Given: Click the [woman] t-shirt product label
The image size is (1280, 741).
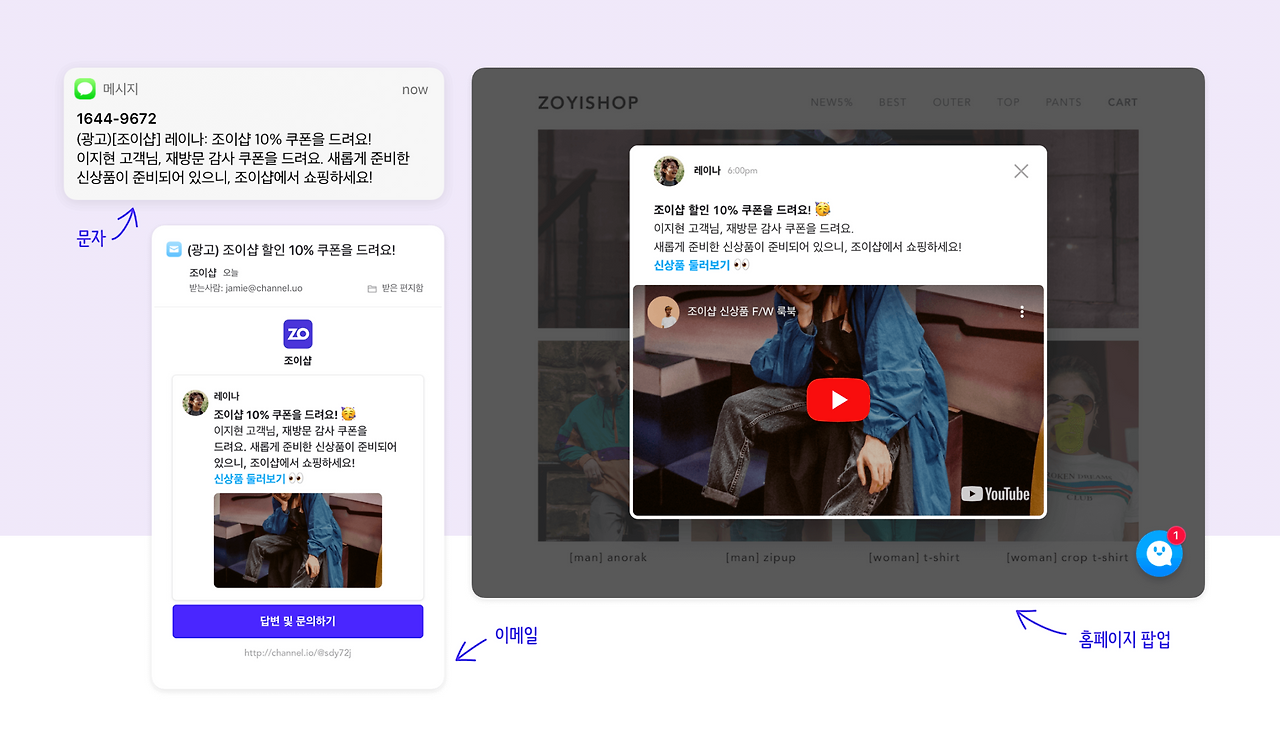Looking at the screenshot, I should 914,557.
